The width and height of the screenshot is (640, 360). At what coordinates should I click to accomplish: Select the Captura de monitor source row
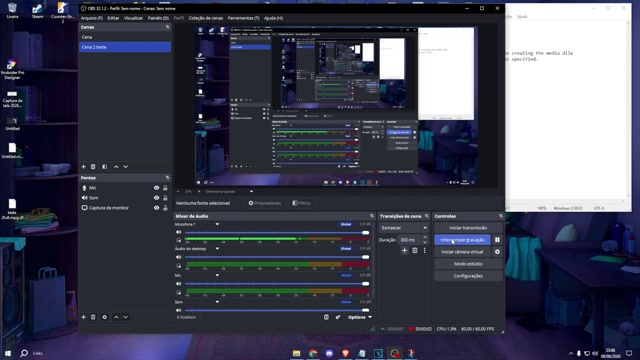[125, 208]
